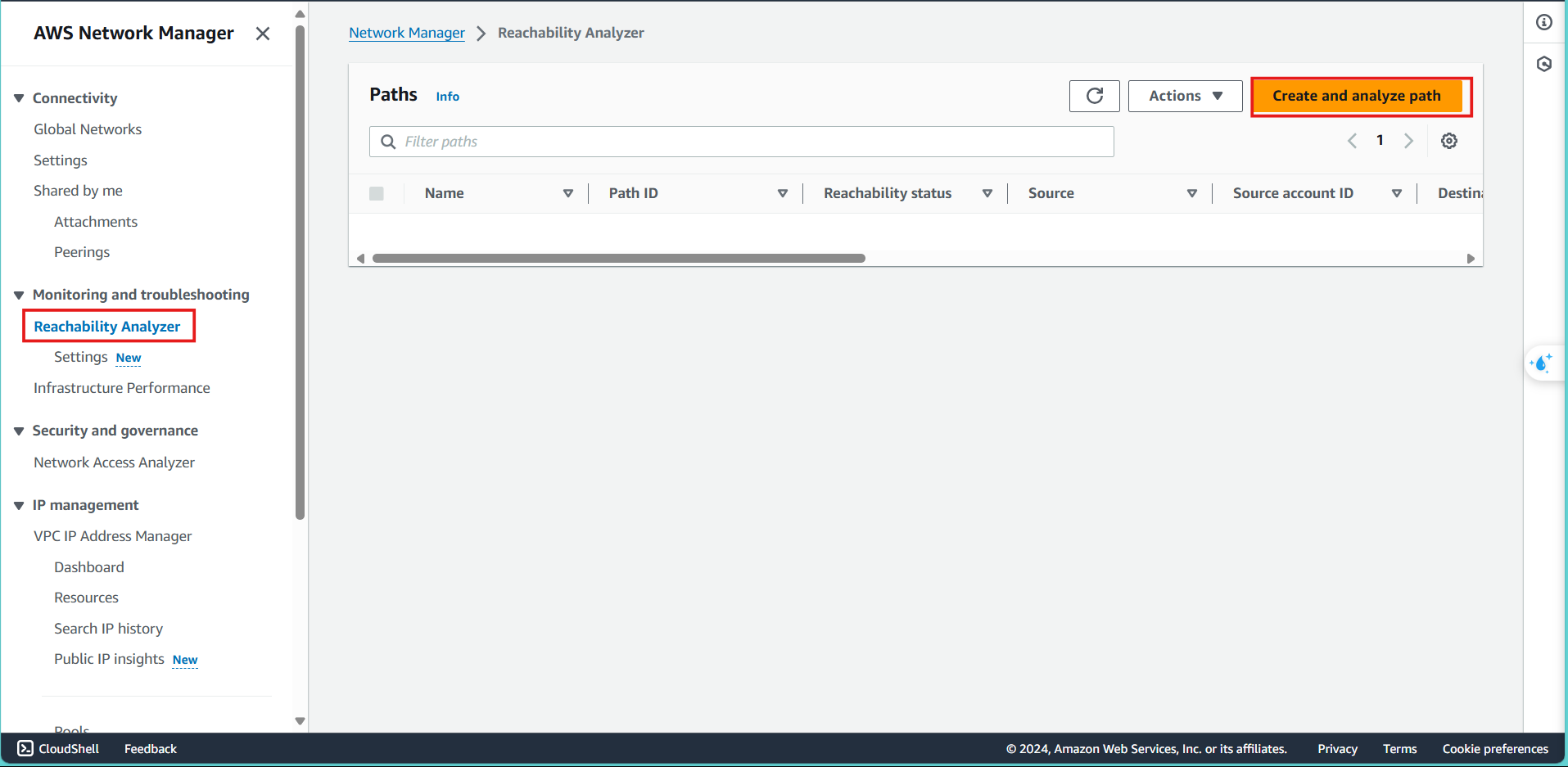Go to next page of paths
Image resolution: width=1568 pixels, height=767 pixels.
point(1408,141)
